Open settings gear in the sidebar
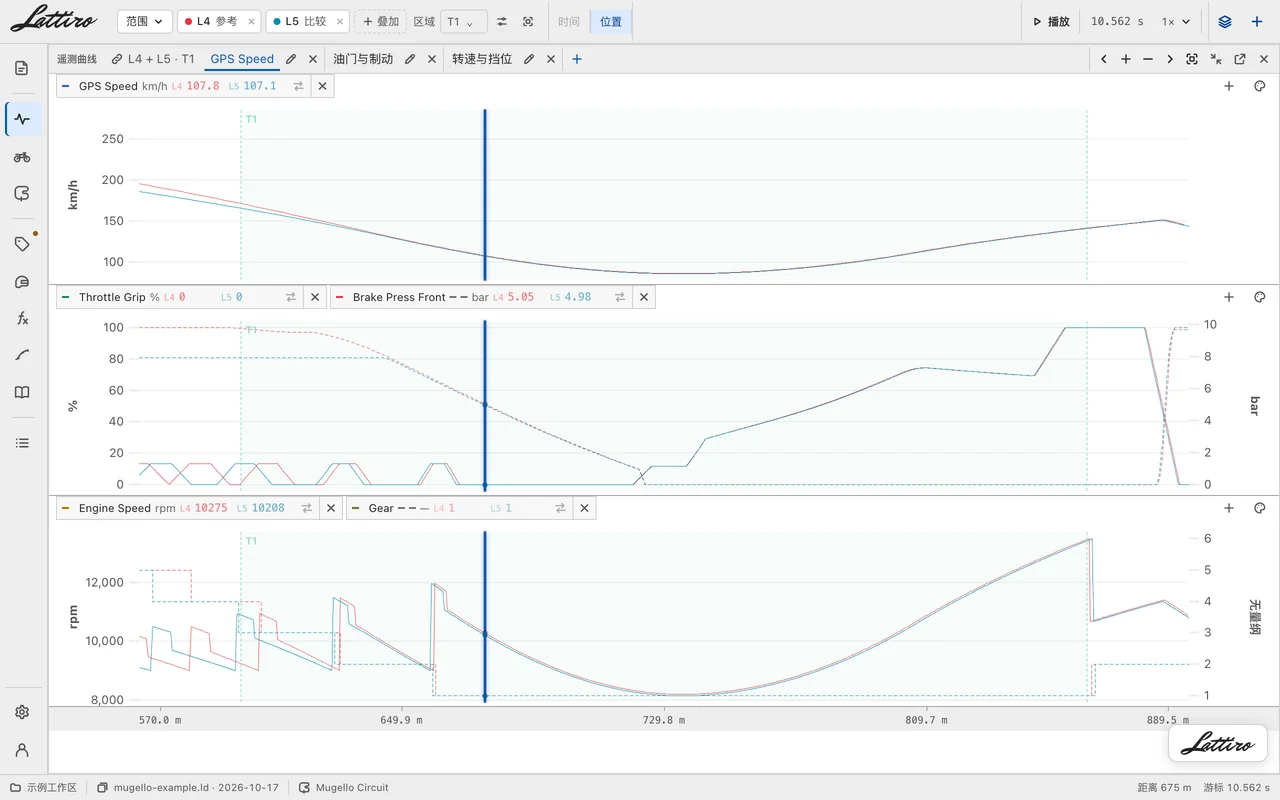 22,712
